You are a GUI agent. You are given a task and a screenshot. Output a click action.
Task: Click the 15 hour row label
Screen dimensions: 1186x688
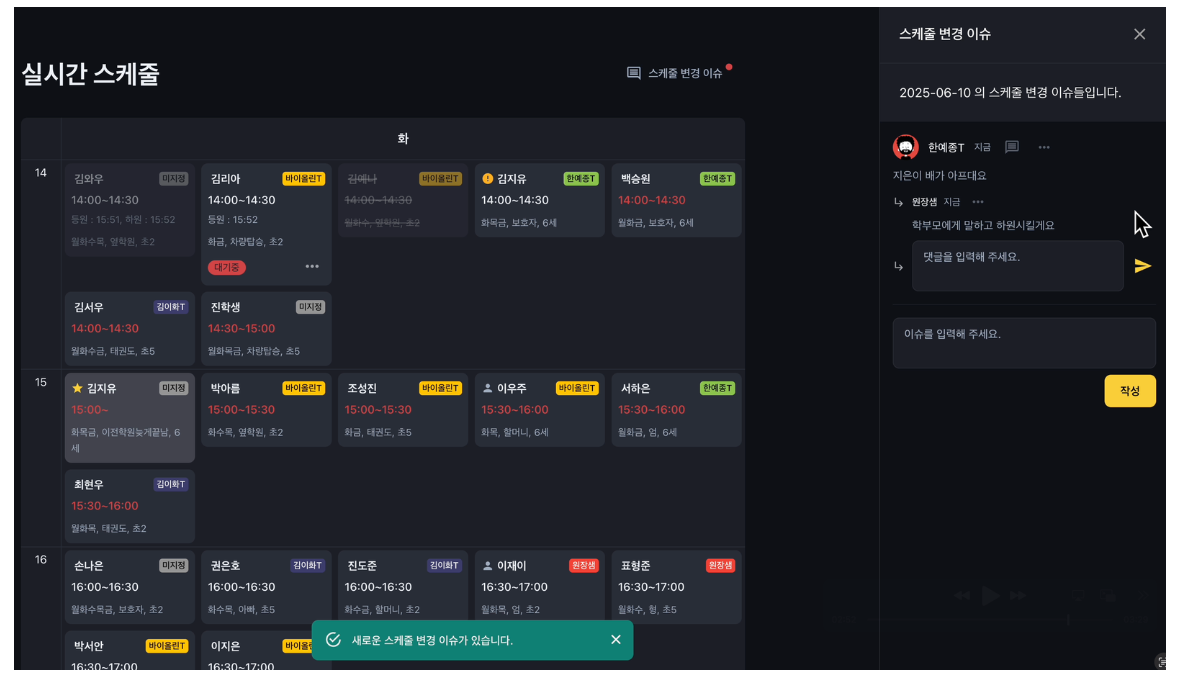[41, 383]
